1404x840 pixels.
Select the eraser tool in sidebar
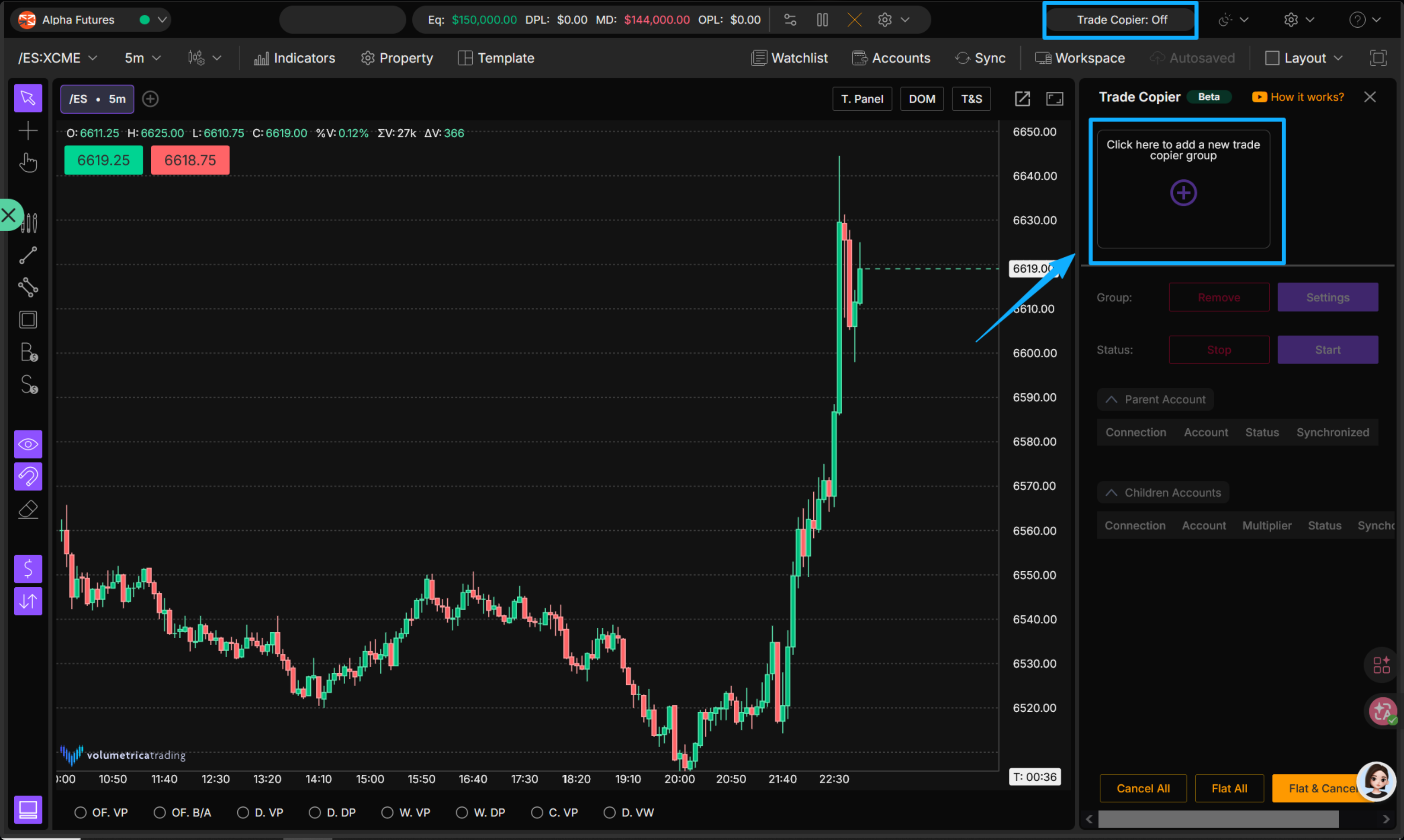[x=28, y=510]
